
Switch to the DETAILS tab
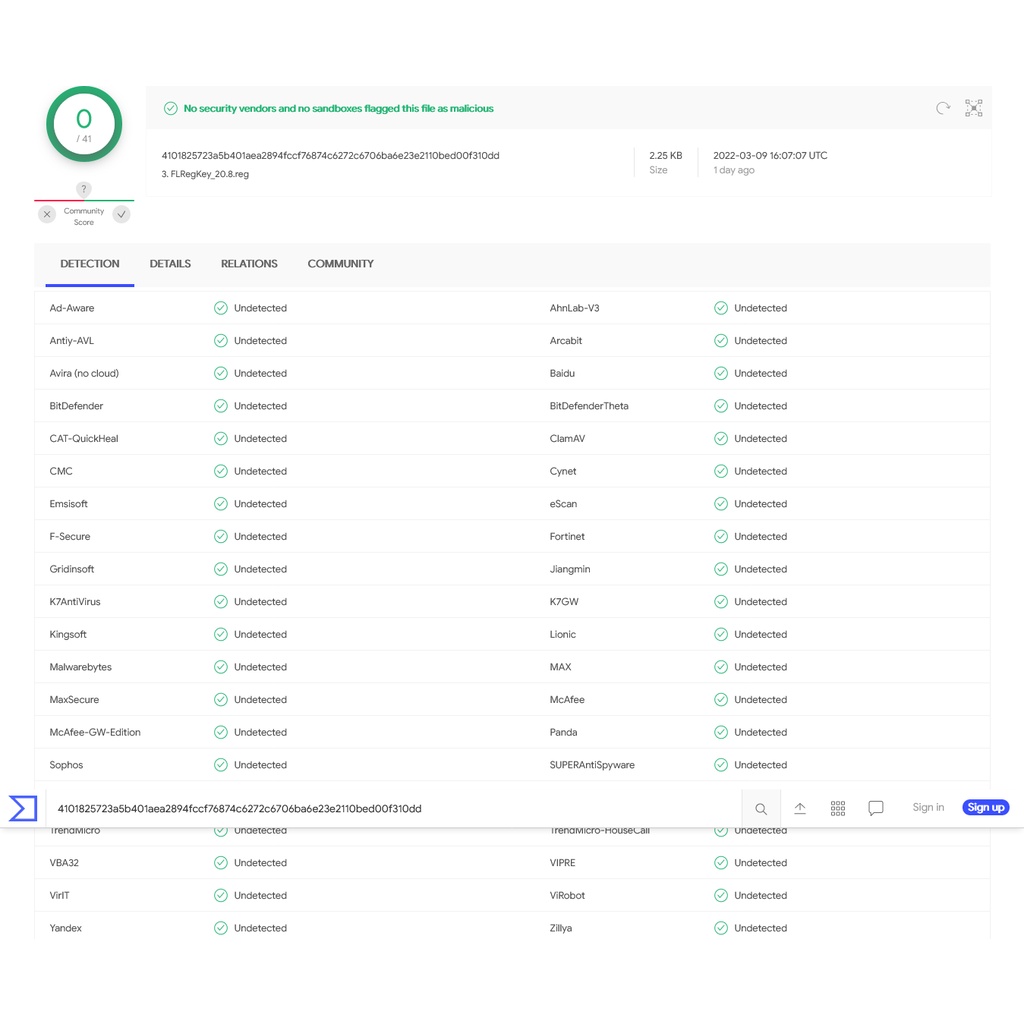170,264
